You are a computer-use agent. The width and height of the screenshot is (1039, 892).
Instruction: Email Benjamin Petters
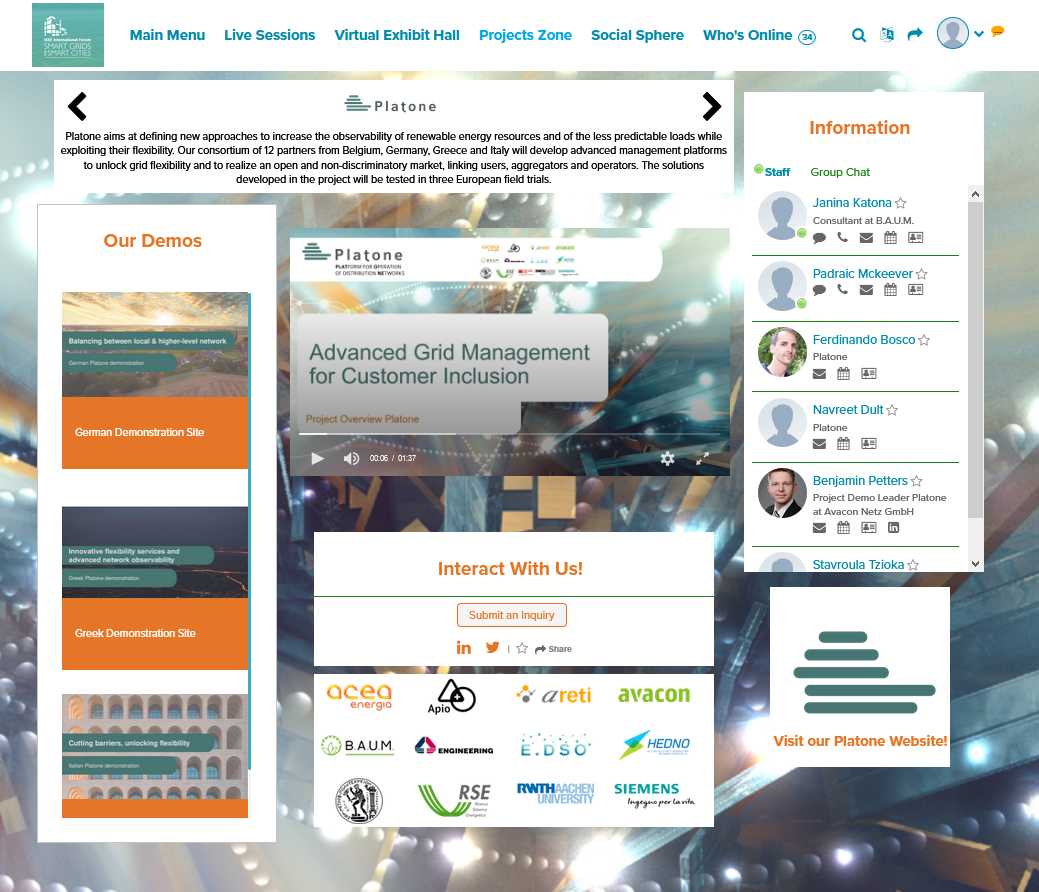(x=819, y=528)
